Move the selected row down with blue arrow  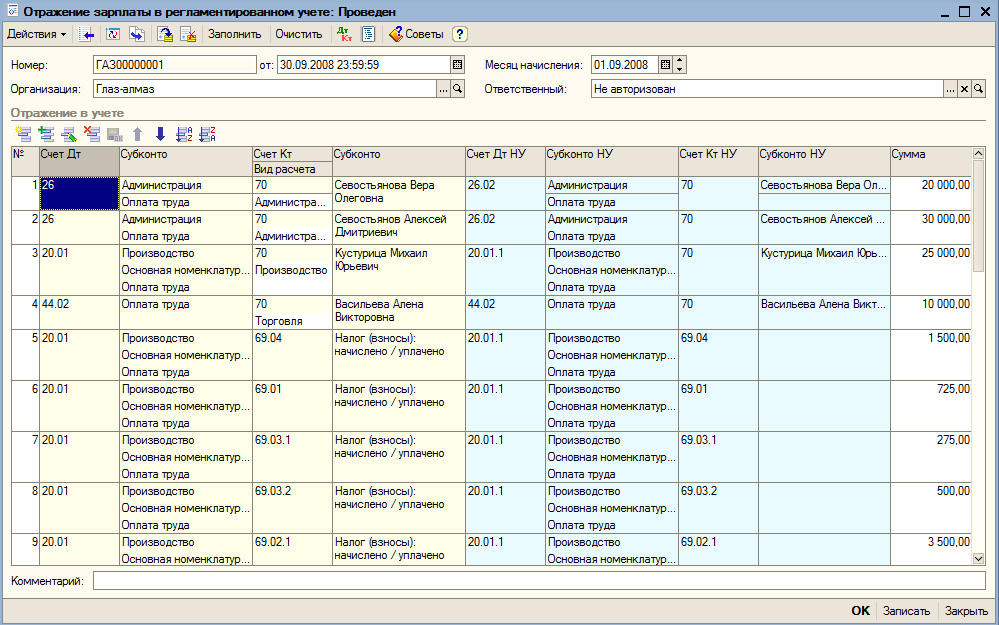[x=161, y=134]
